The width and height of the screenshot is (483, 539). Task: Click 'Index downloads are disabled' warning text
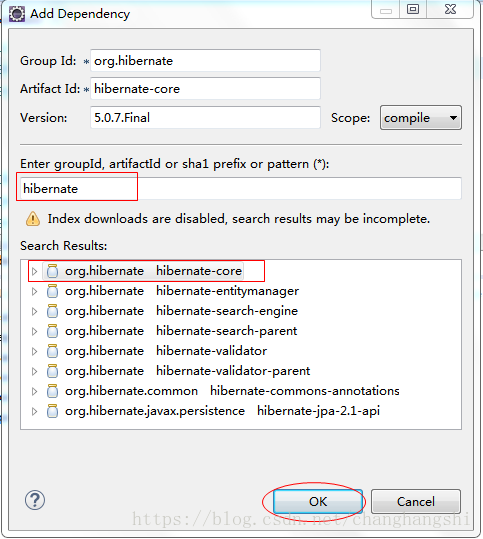(239, 219)
